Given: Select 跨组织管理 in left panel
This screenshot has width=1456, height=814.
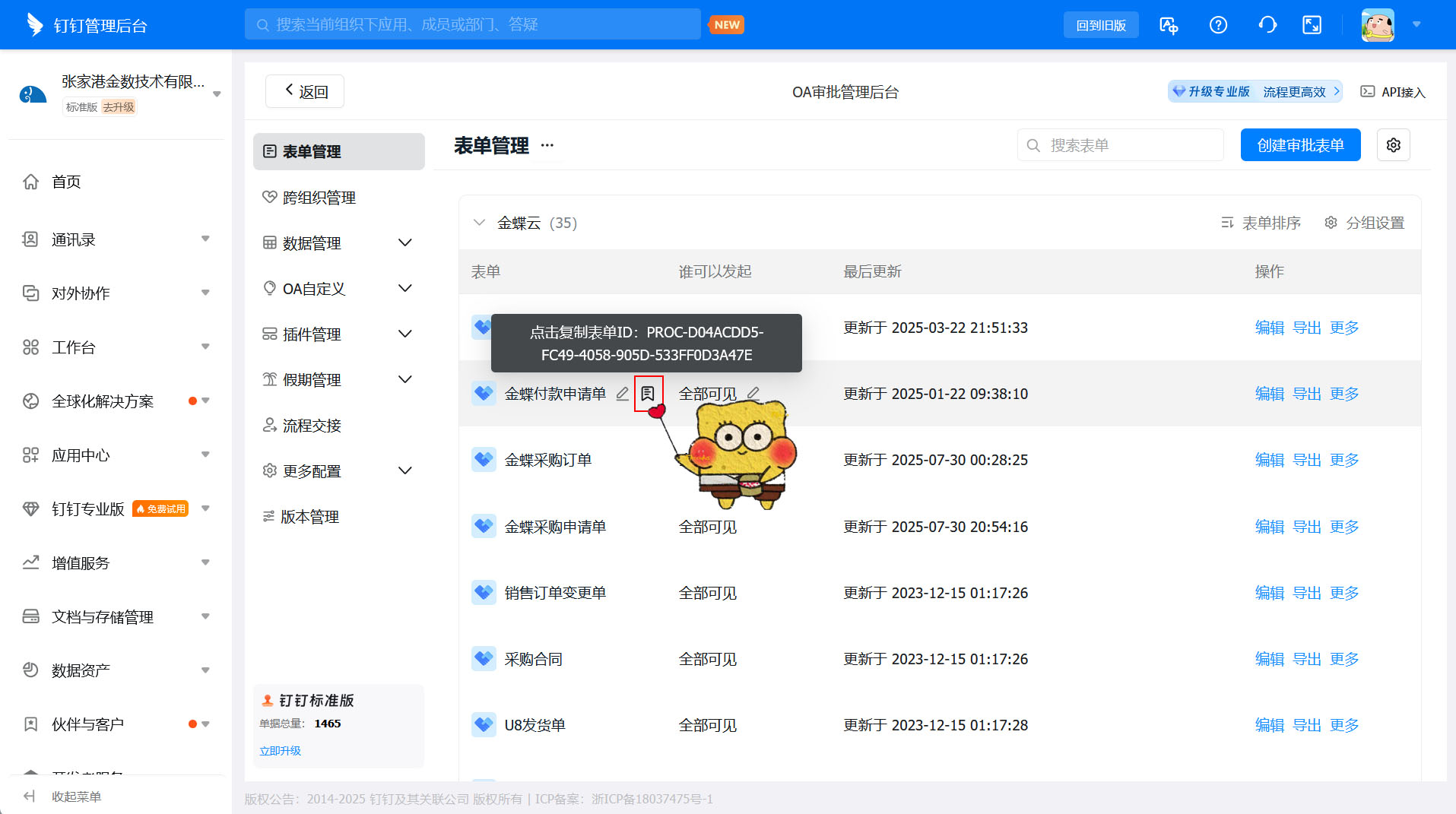Looking at the screenshot, I should 318,197.
